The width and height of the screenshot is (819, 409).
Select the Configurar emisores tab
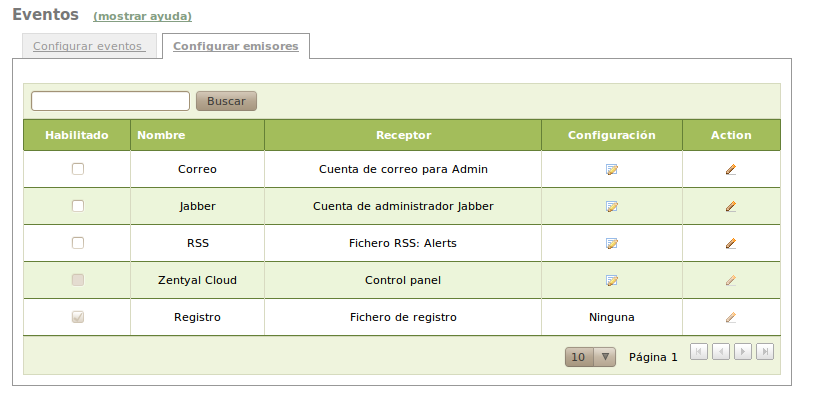[236, 46]
